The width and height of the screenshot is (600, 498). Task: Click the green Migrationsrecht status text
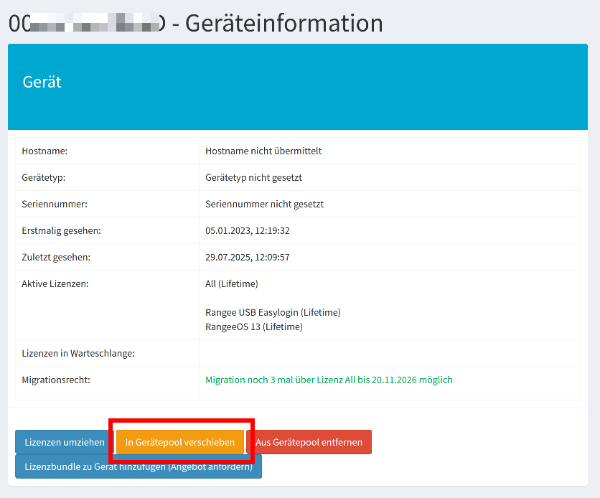pyautogui.click(x=328, y=380)
